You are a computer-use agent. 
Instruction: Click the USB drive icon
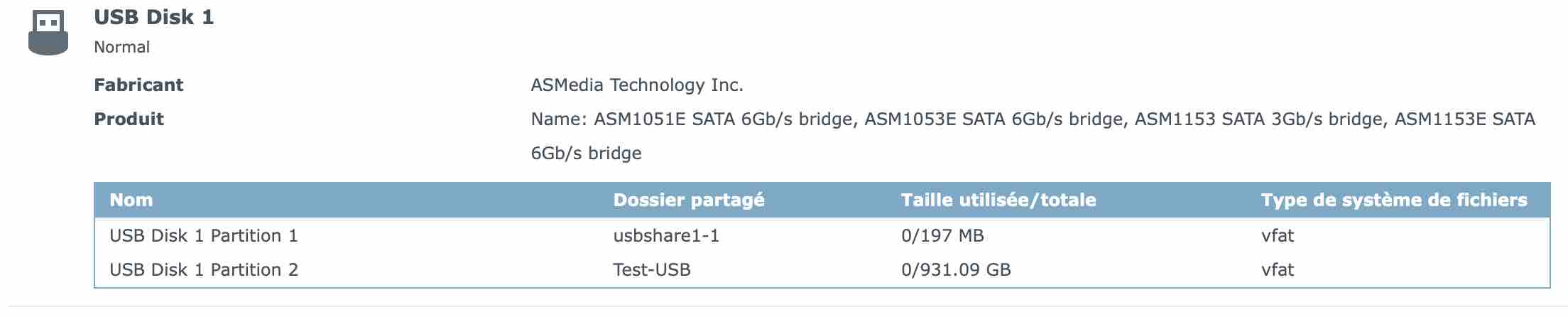pyautogui.click(x=48, y=33)
